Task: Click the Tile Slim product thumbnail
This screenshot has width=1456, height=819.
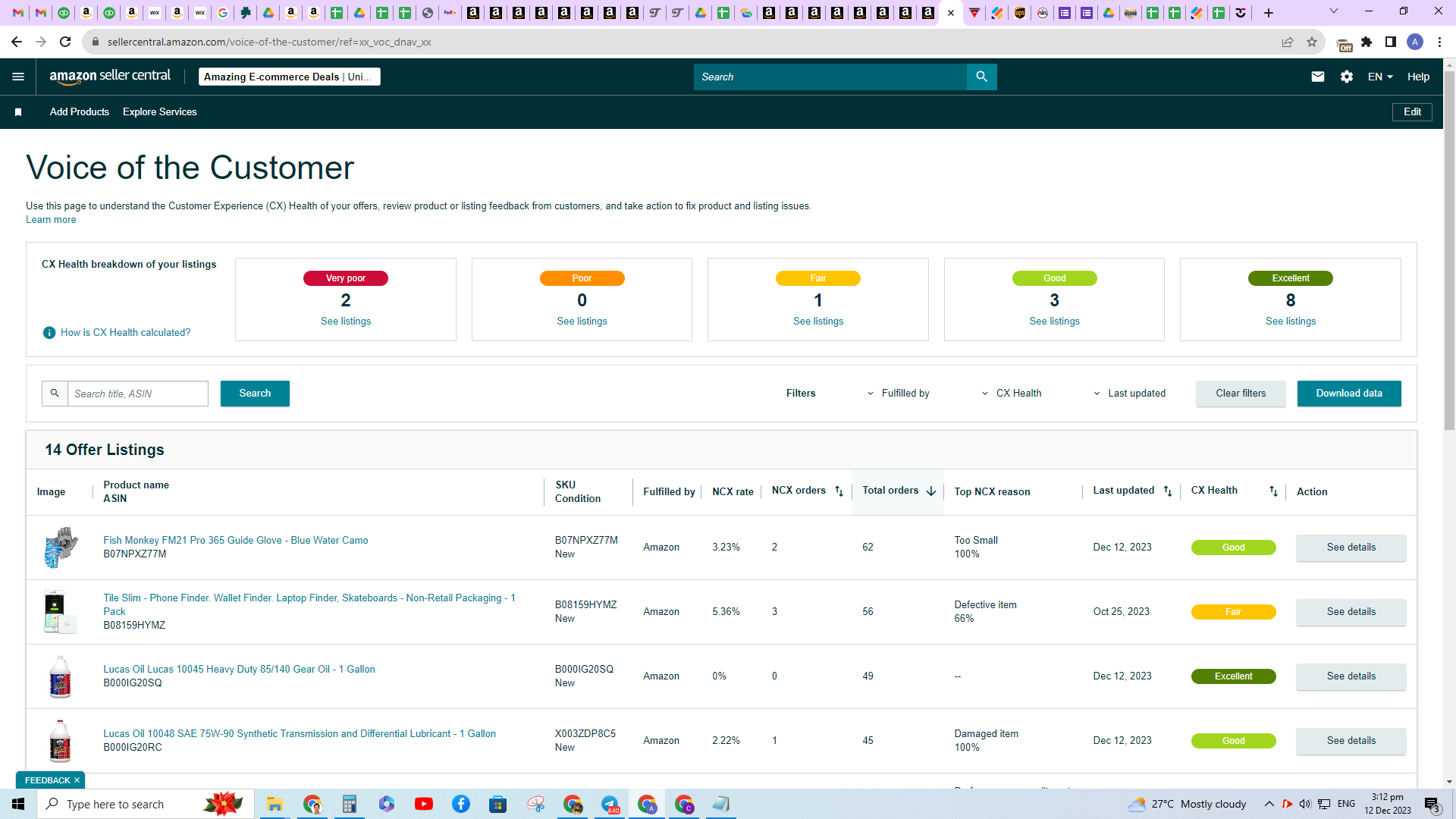Action: coord(60,612)
